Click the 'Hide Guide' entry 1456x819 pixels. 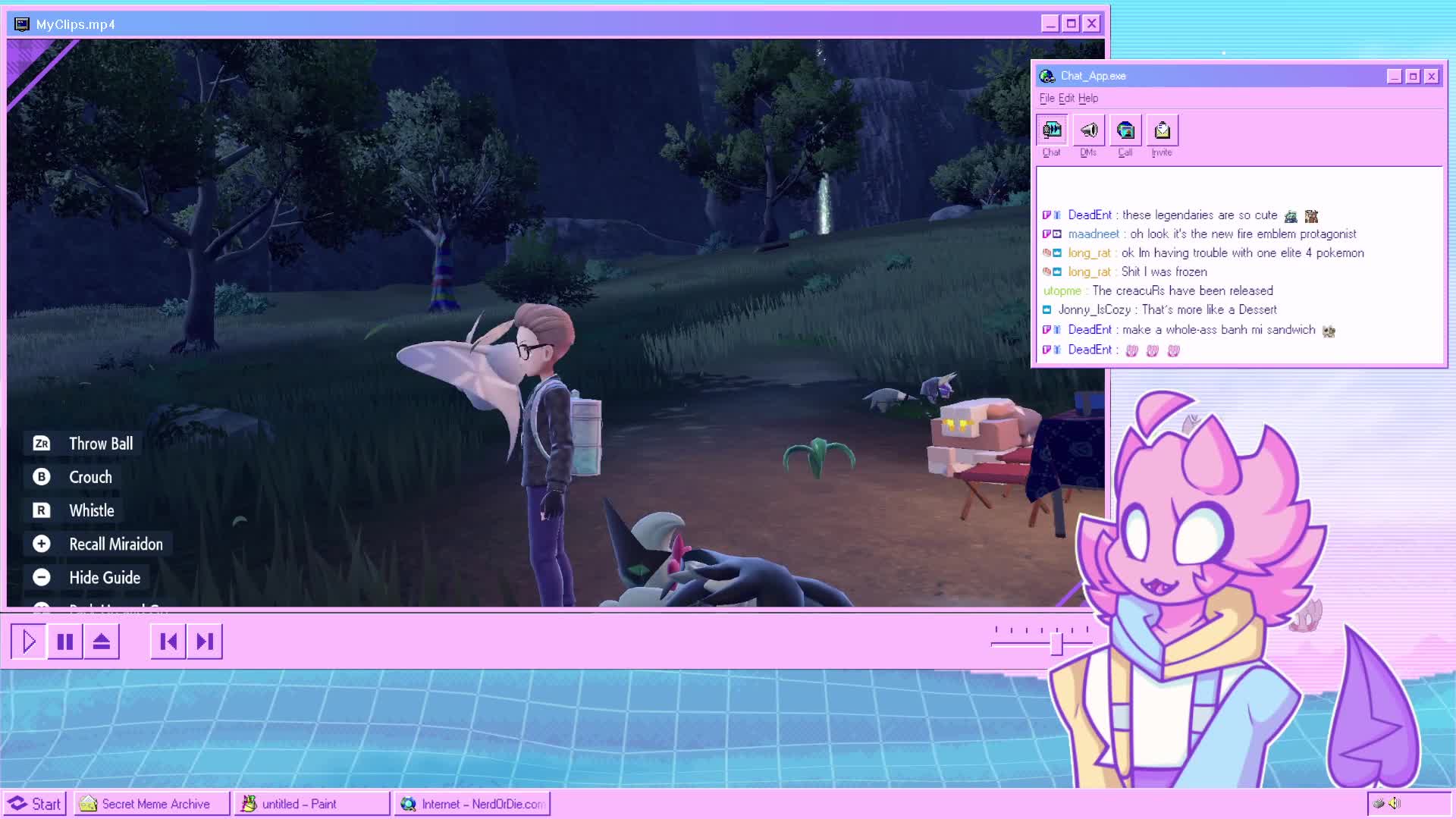(x=86, y=577)
